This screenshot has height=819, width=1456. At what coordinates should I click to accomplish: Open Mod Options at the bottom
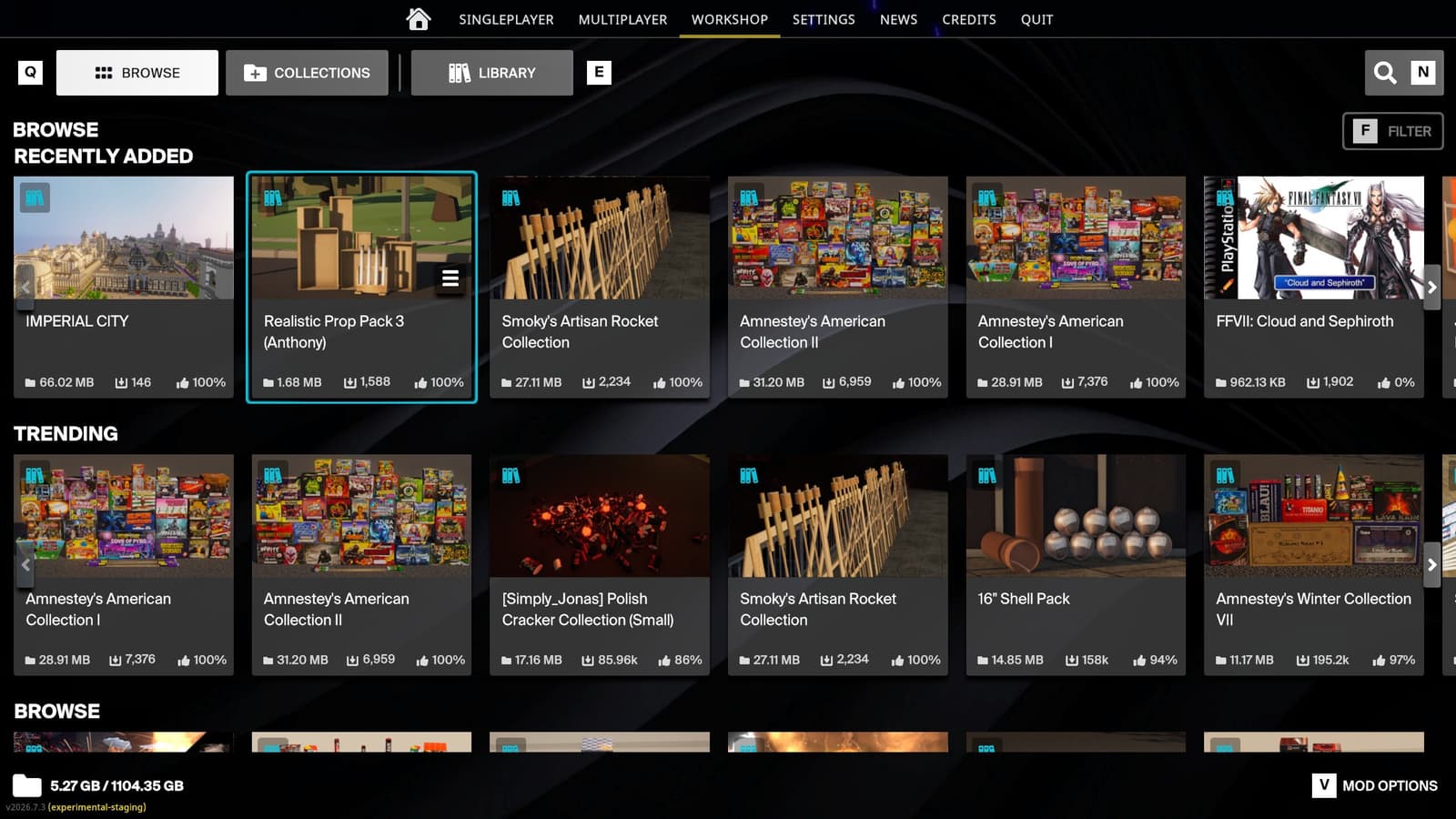click(1374, 785)
